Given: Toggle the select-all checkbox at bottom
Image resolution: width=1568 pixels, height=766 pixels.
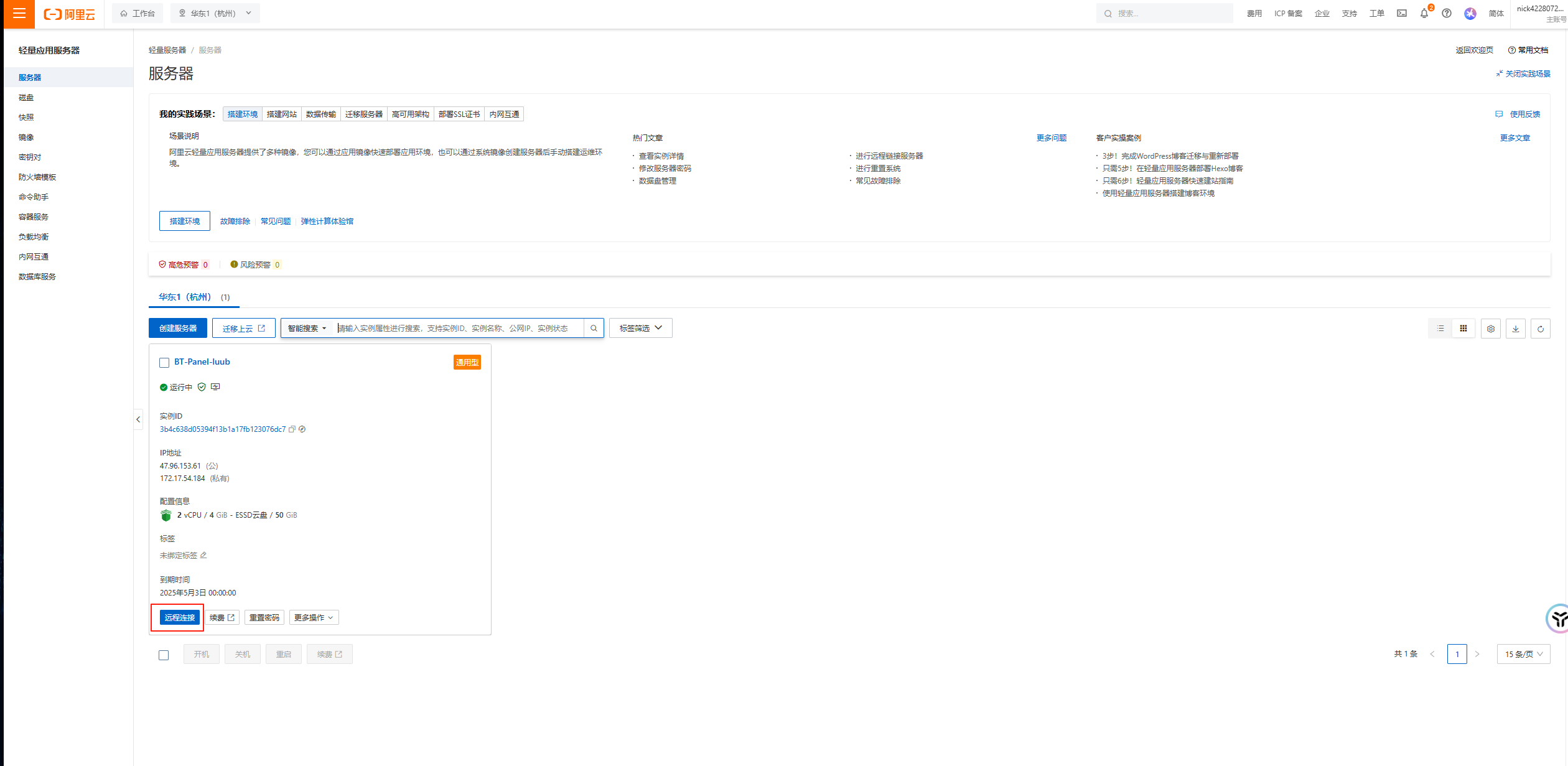Looking at the screenshot, I should point(164,655).
